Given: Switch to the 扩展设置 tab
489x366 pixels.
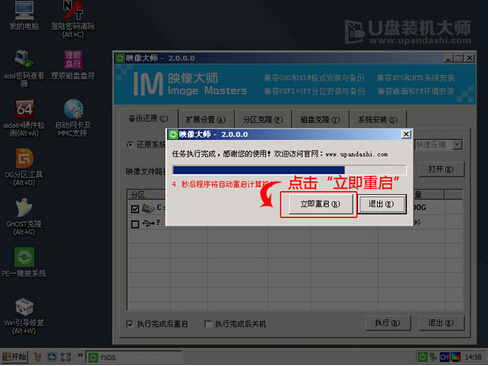Looking at the screenshot, I should [x=205, y=119].
